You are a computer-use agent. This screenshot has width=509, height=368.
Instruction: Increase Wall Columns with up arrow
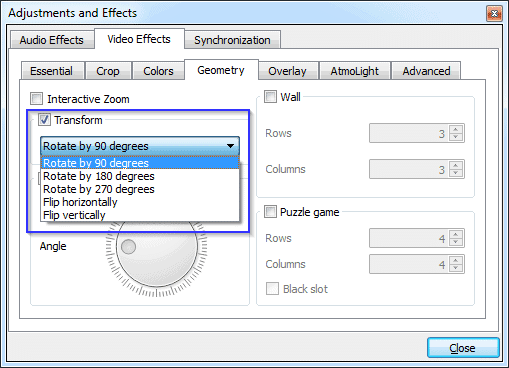point(456,165)
